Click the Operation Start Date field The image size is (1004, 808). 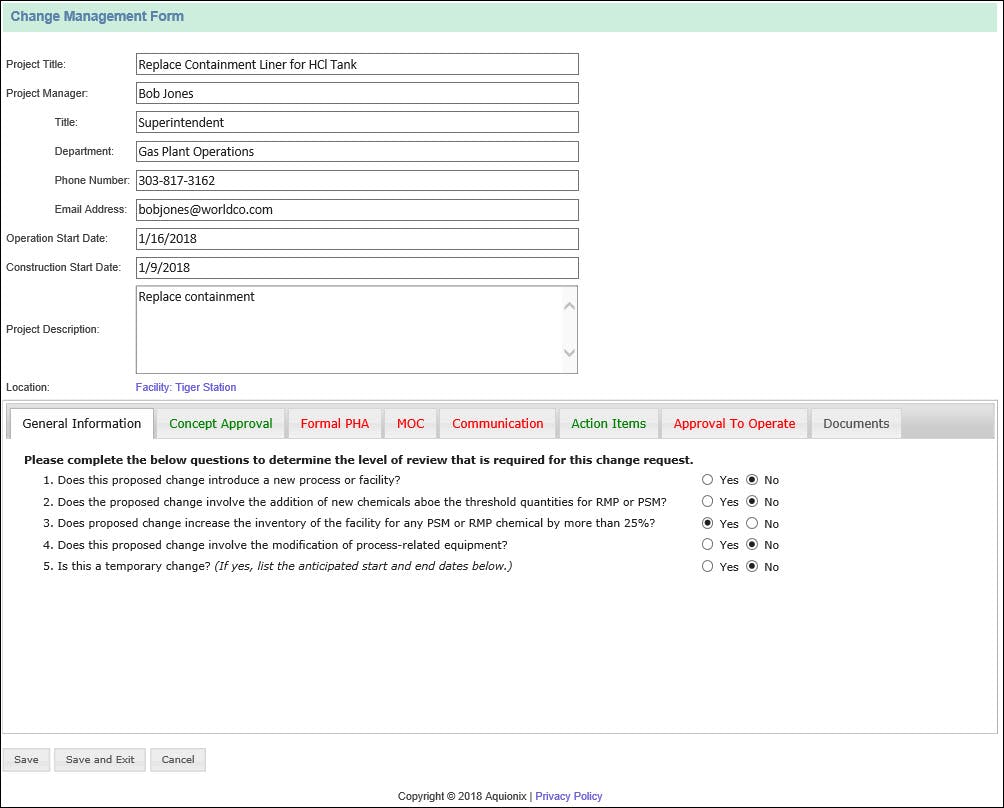[356, 239]
